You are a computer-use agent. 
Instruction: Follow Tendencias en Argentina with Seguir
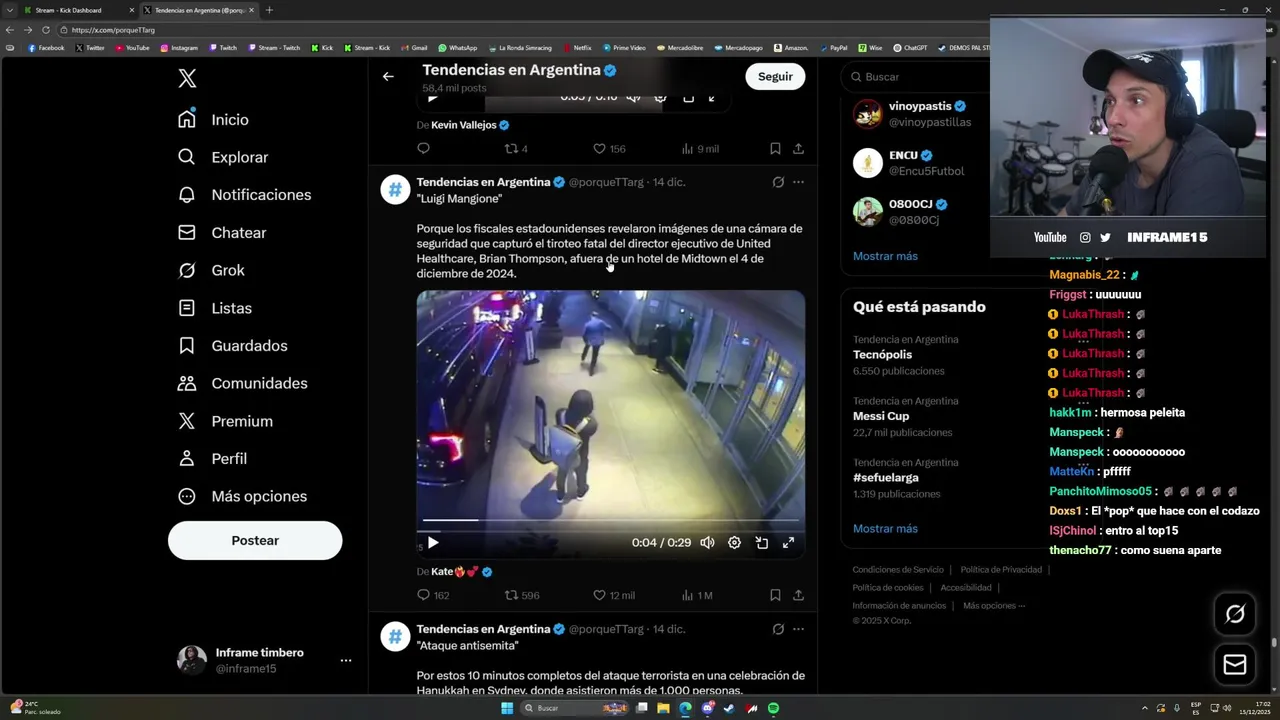click(x=775, y=76)
